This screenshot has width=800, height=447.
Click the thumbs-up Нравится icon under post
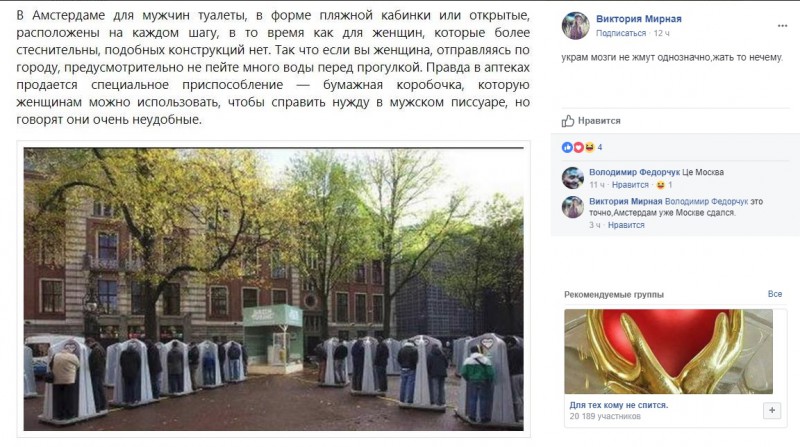[567, 121]
